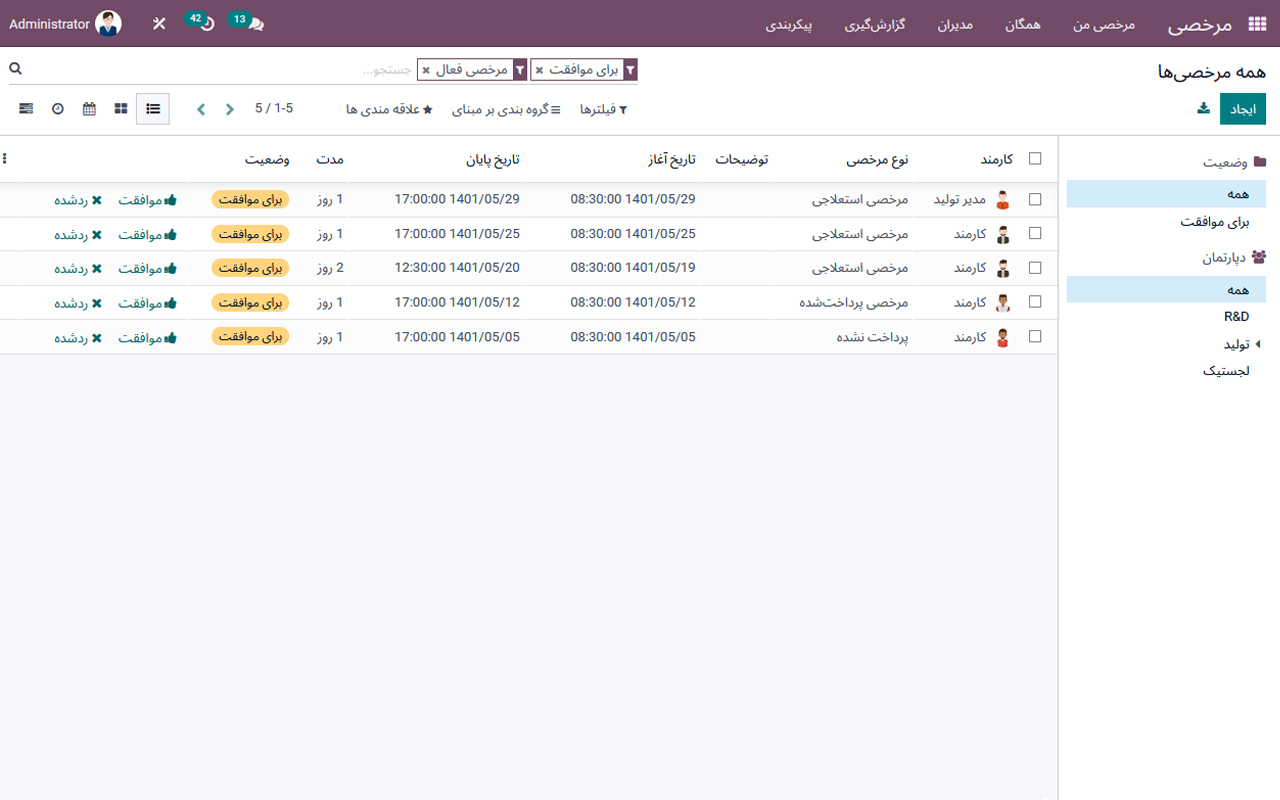The height and width of the screenshot is (800, 1280).
Task: Open the activity view
Action: coord(57,108)
